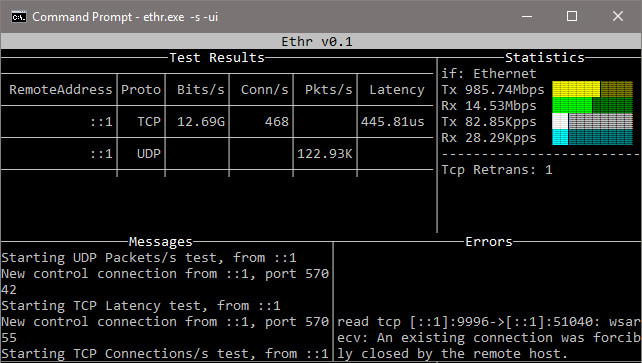Viewport: 642px width, 363px height.
Task: Click the Ethr v0.1 header bar
Action: [x=321, y=41]
